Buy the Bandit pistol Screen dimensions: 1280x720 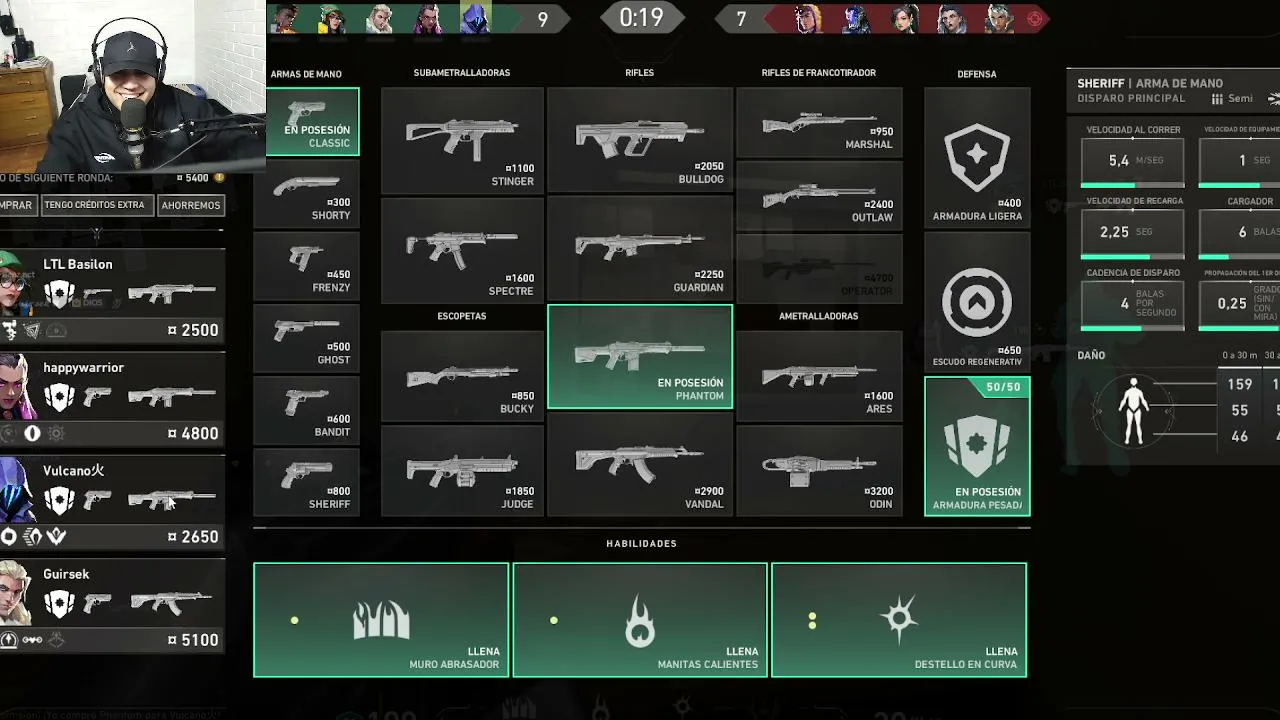pyautogui.click(x=306, y=410)
